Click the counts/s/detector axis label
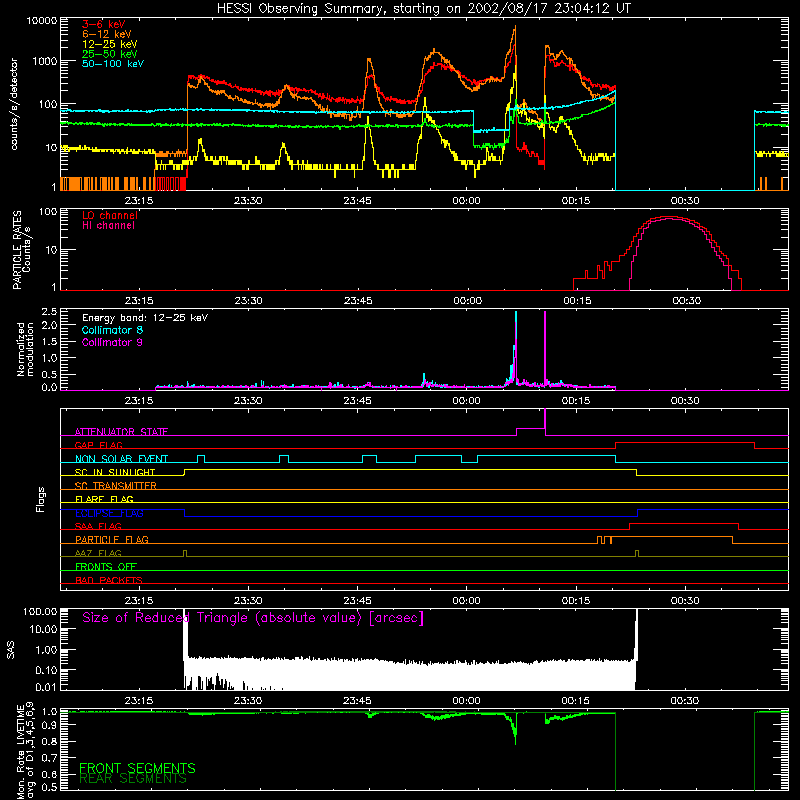The image size is (800, 800). click(x=14, y=104)
